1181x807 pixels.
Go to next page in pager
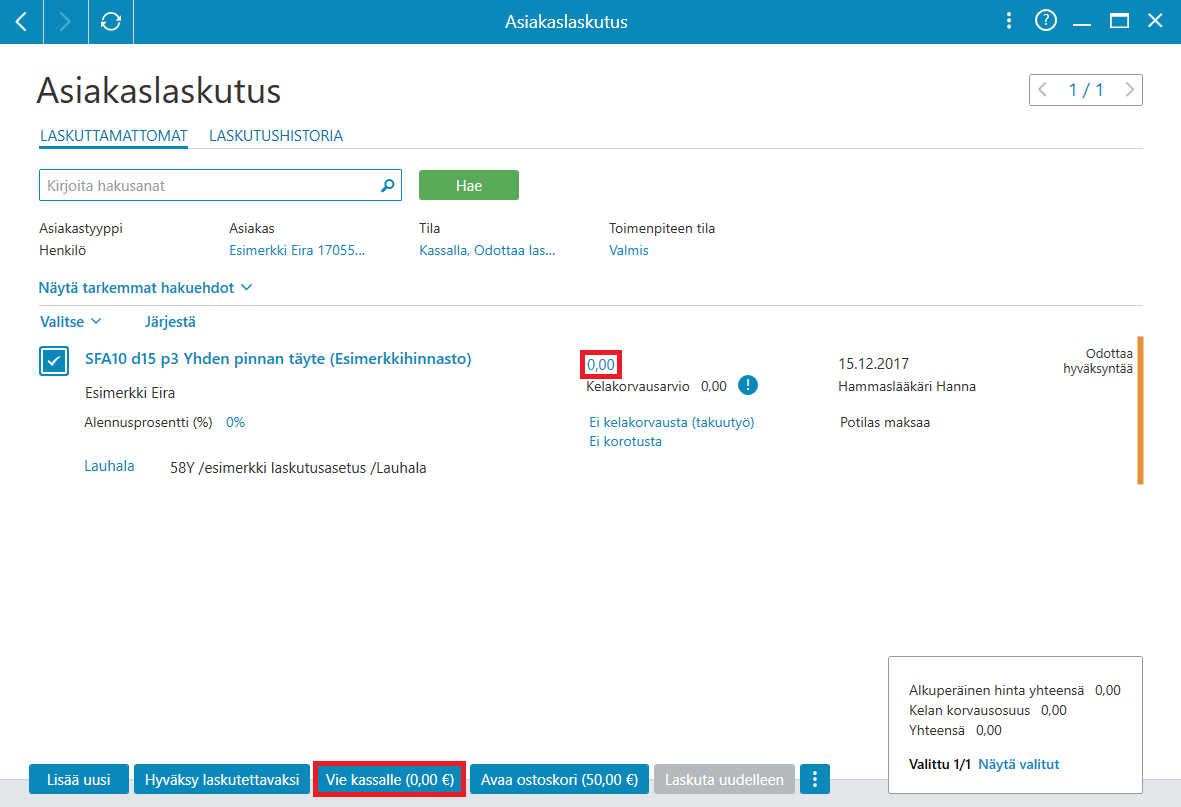1129,90
